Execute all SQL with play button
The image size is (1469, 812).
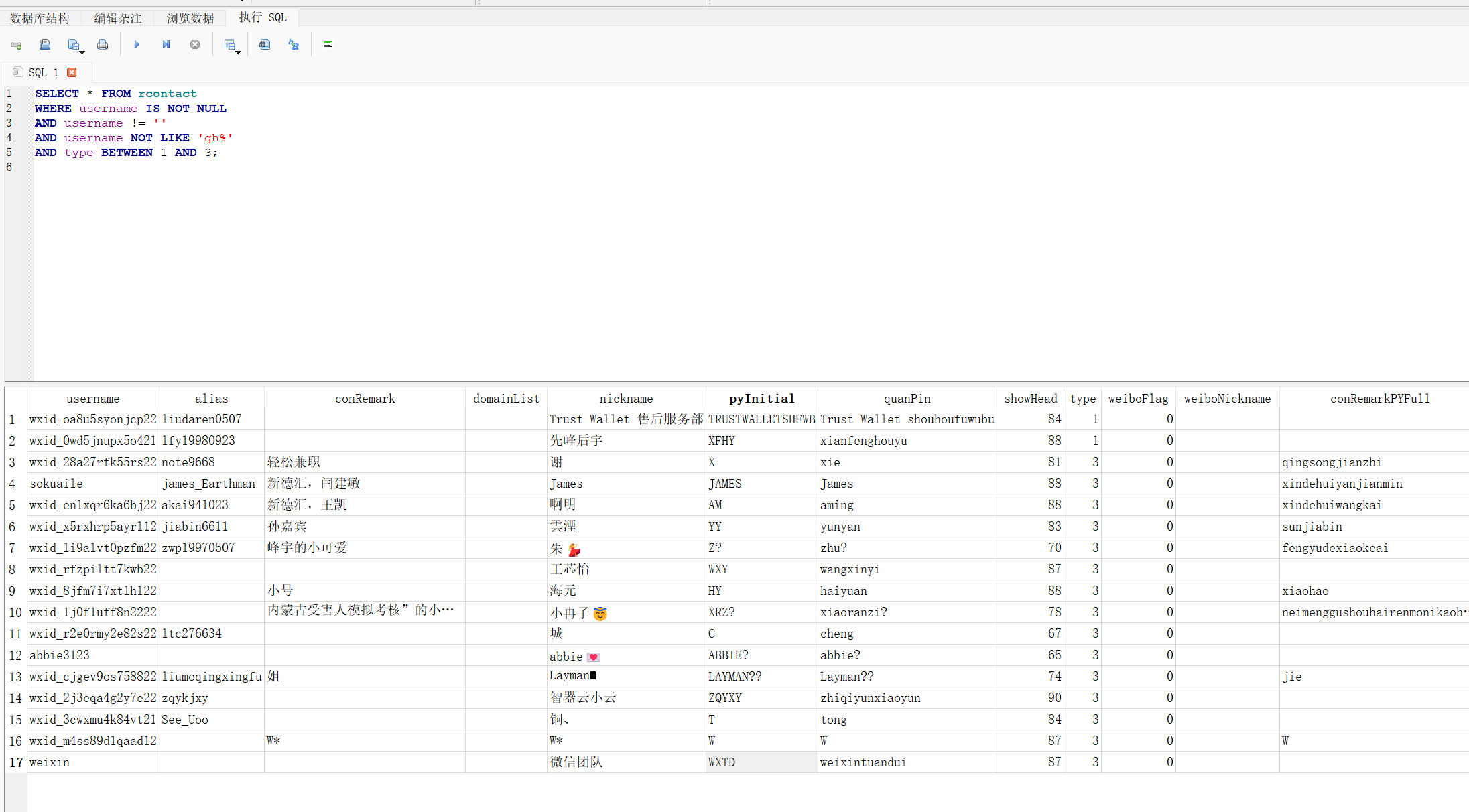(x=137, y=45)
